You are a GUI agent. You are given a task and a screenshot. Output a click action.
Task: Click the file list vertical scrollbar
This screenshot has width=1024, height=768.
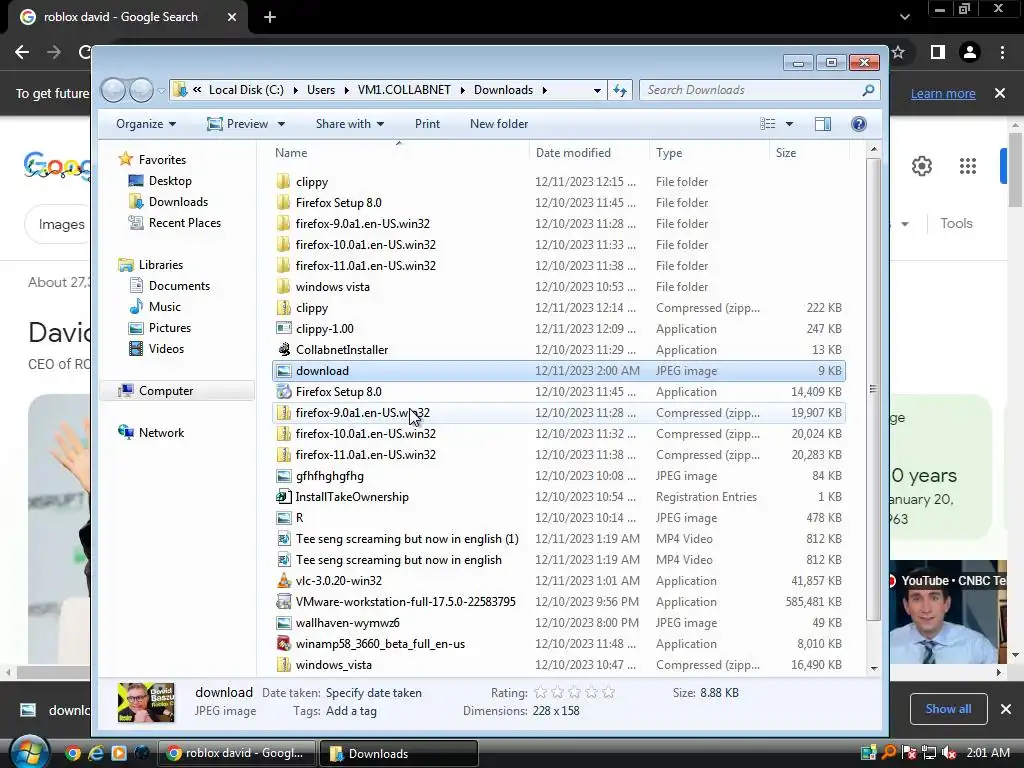pos(873,389)
